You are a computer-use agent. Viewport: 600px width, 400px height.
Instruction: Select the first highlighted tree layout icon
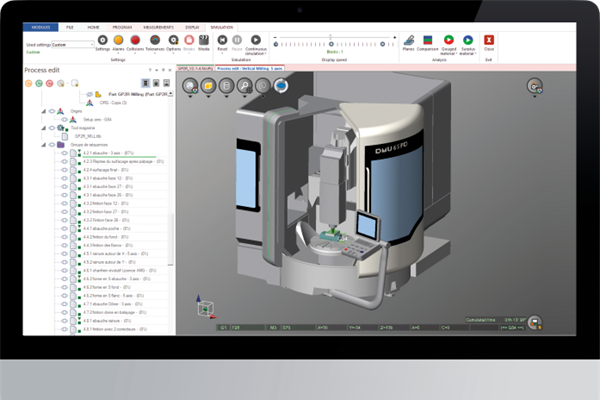(x=145, y=83)
